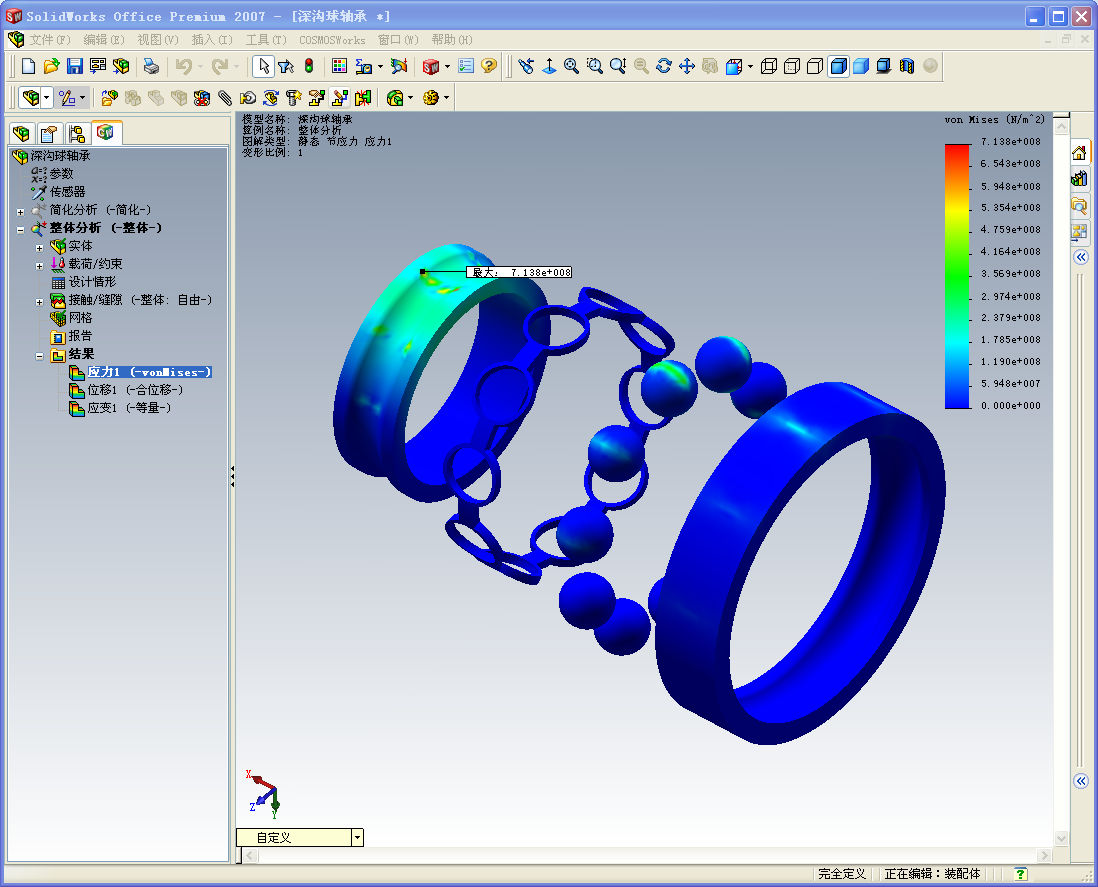Screen dimensions: 1098x887
Task: Select Zoom to Area tool
Action: (595, 67)
